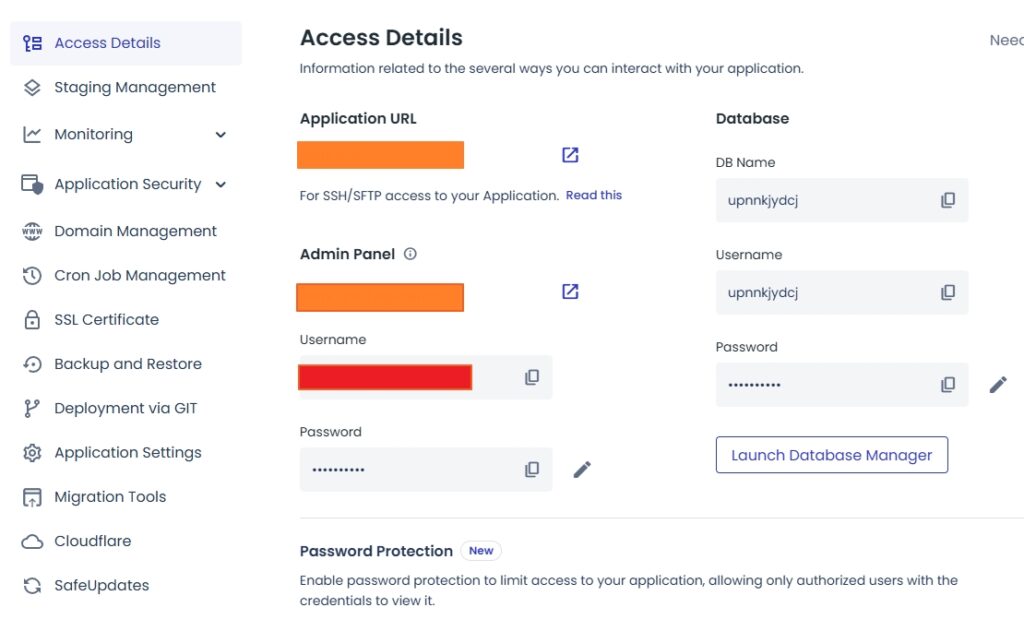Open Staging Management in sidebar

[134, 87]
